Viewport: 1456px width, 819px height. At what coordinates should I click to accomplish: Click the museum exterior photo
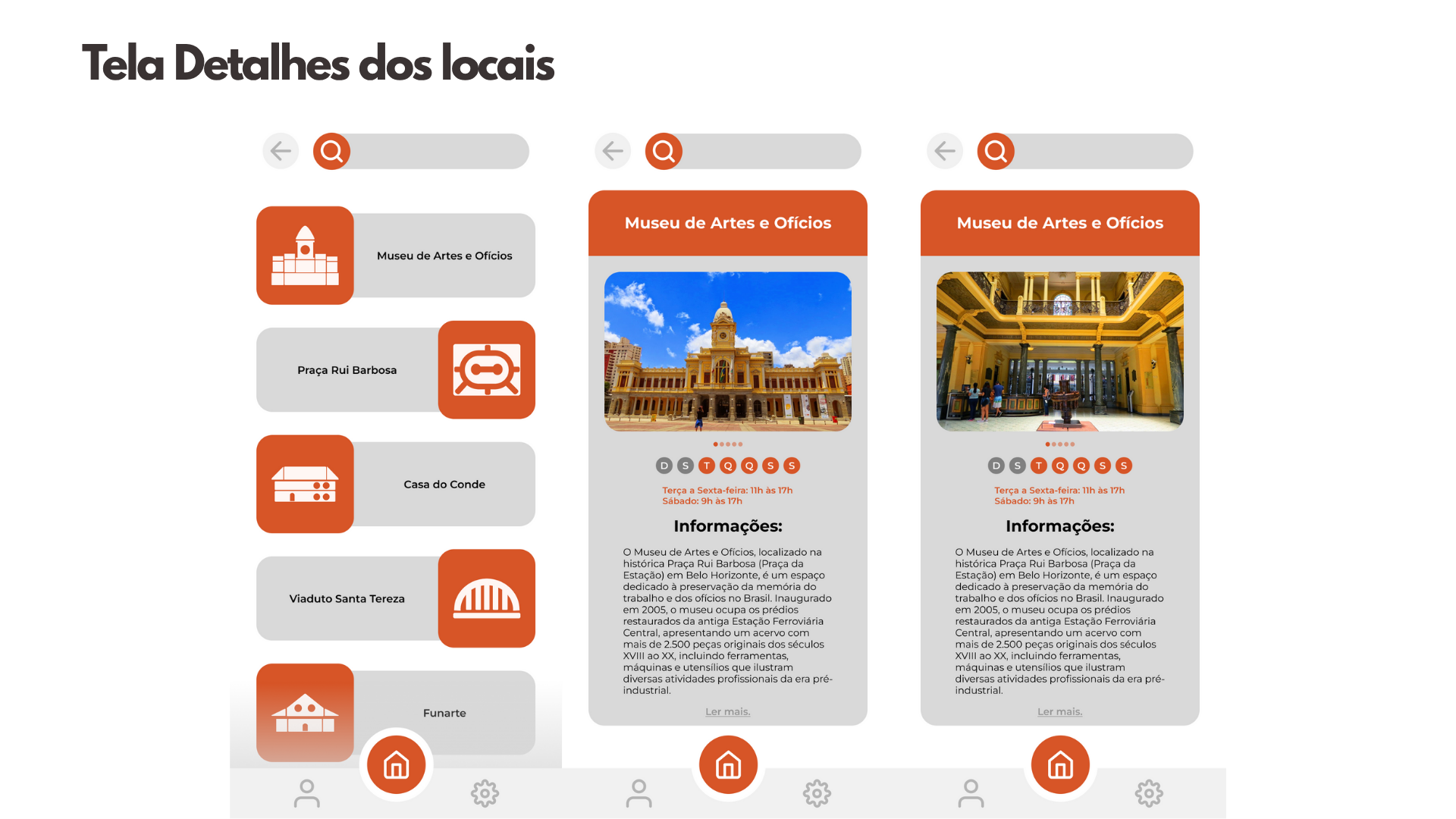tap(727, 352)
